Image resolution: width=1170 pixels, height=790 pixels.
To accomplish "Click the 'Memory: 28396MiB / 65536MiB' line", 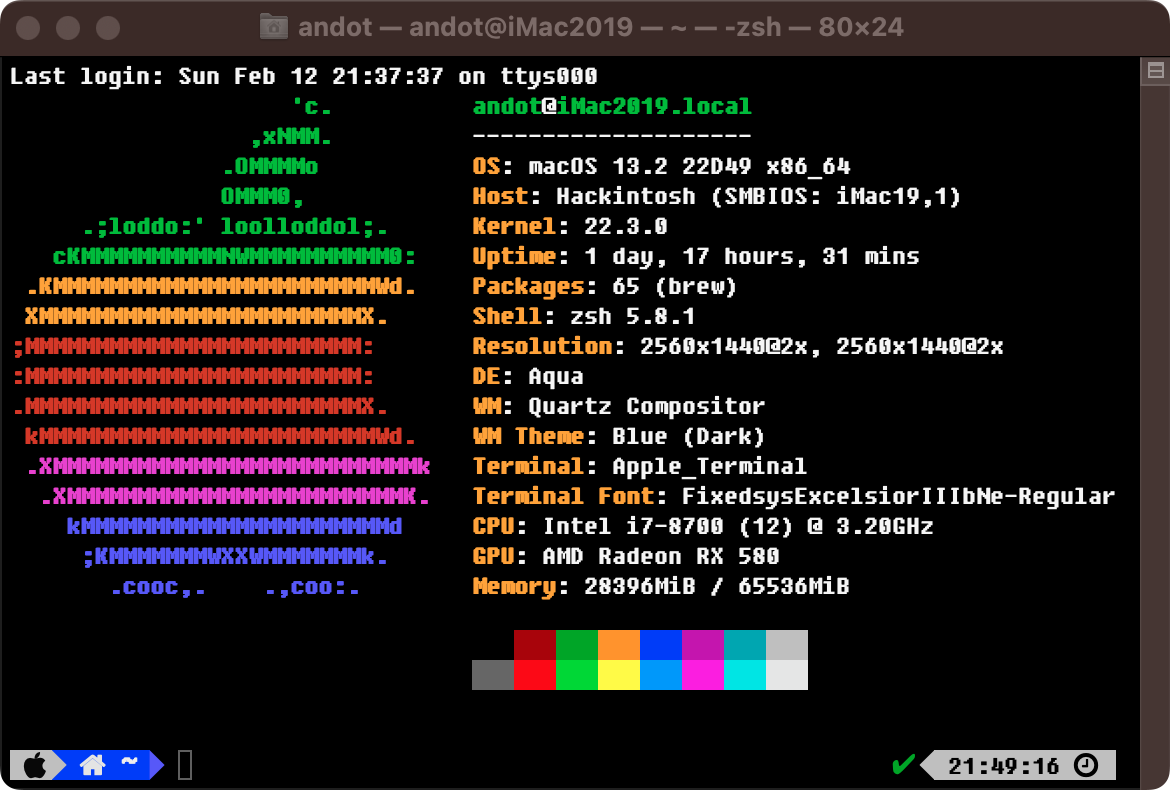I will coord(661,586).
